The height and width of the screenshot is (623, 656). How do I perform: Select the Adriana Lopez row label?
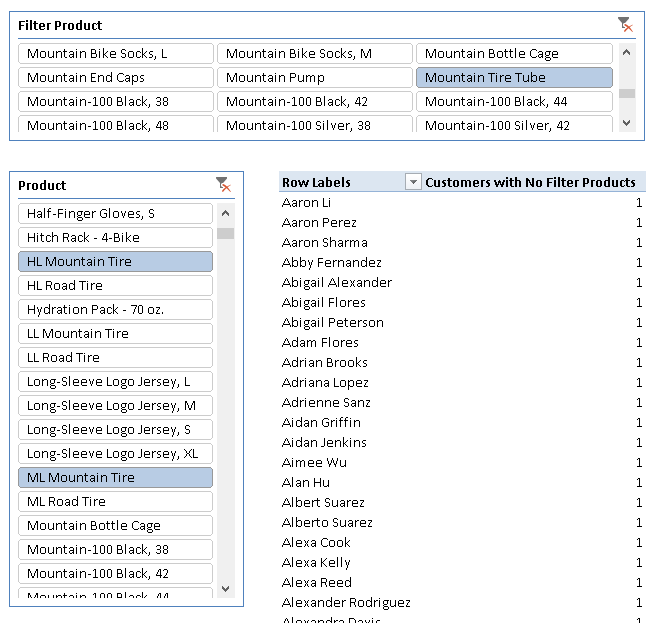tap(325, 382)
